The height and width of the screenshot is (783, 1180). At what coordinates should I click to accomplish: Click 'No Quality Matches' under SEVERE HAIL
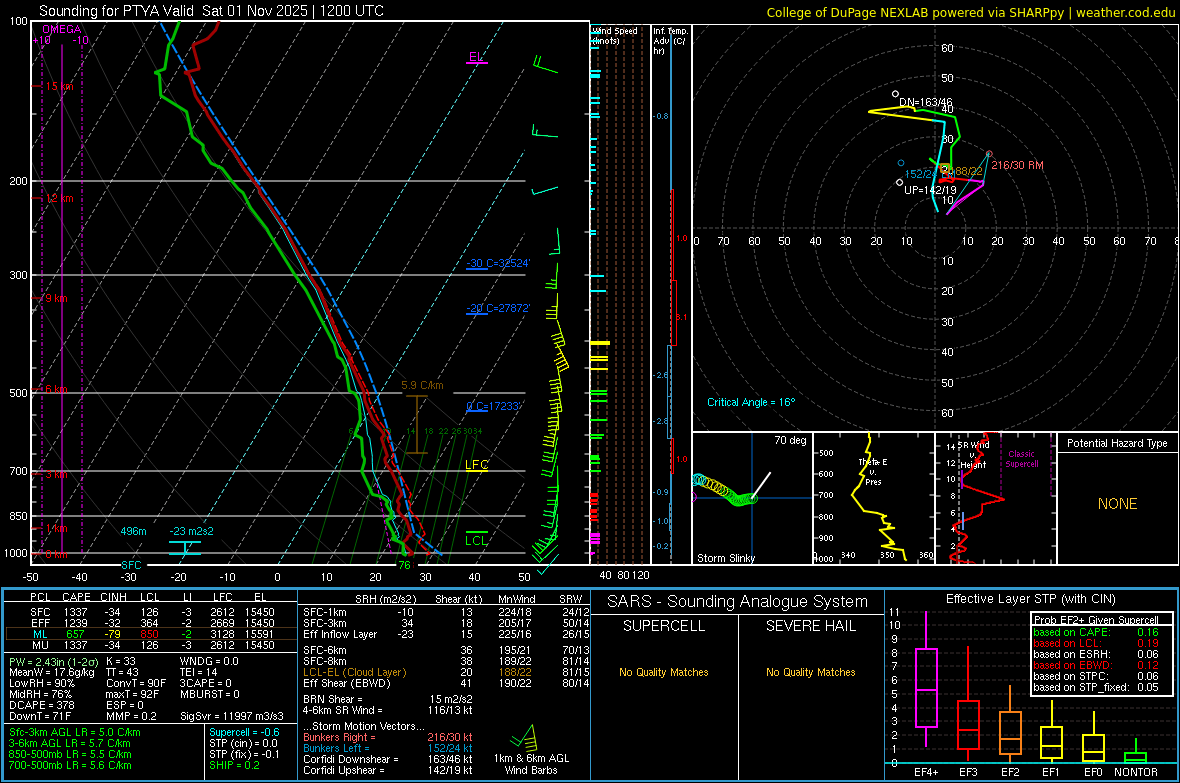coord(810,672)
